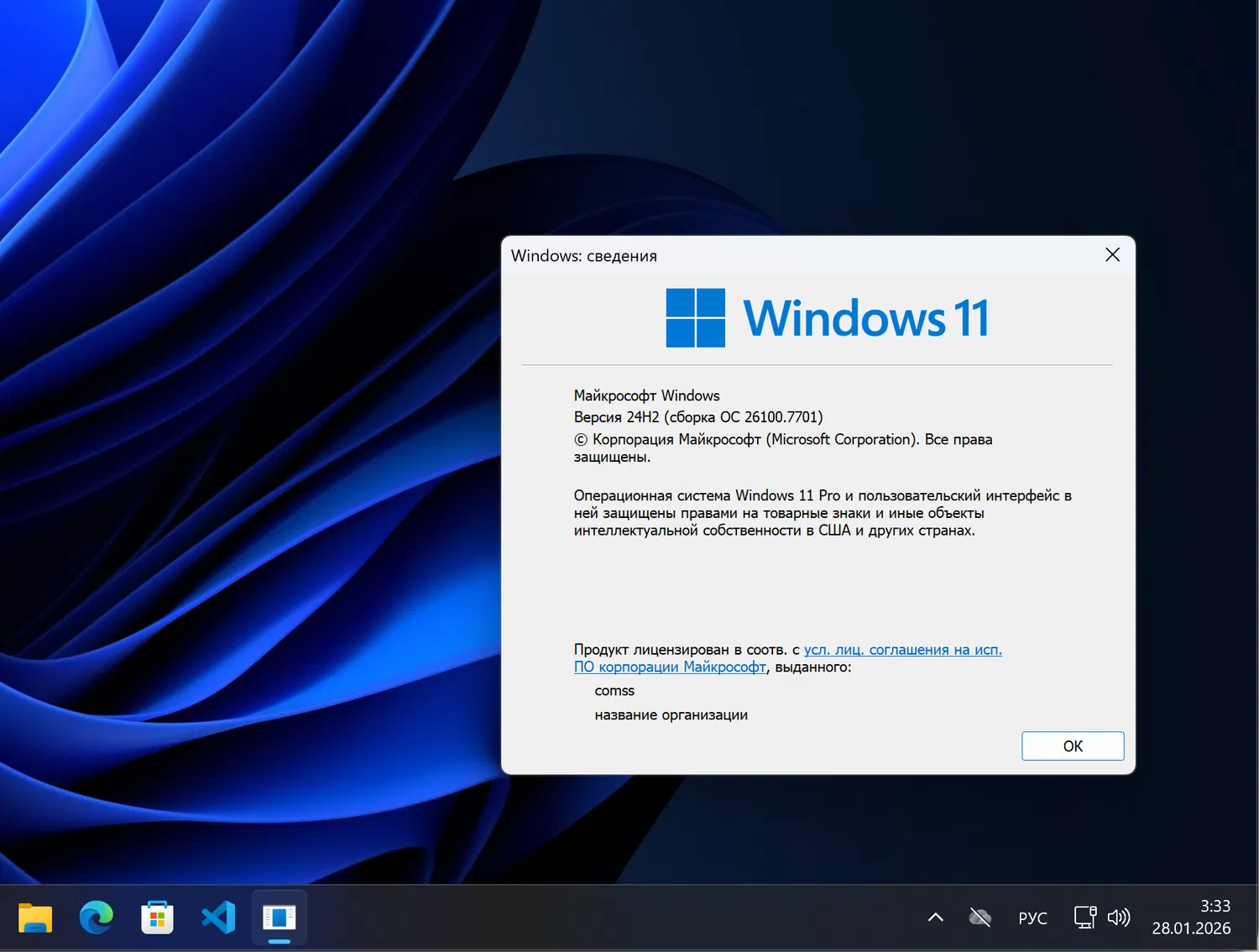Launch Microsoft Edge from the taskbar
Screen dimensions: 1259x952
pos(96,918)
